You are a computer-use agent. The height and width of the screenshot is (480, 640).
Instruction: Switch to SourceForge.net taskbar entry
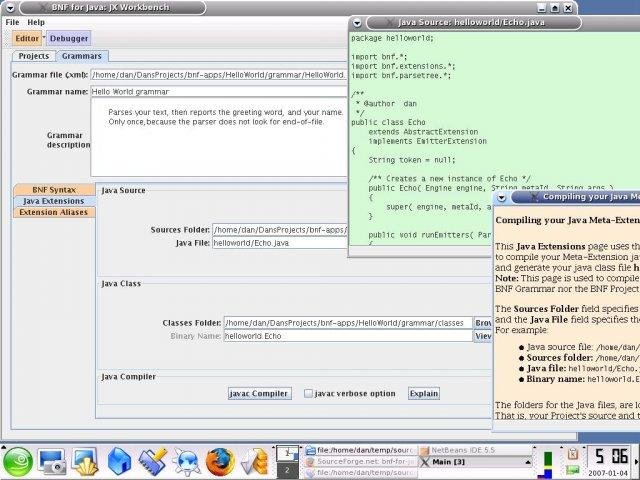361,462
